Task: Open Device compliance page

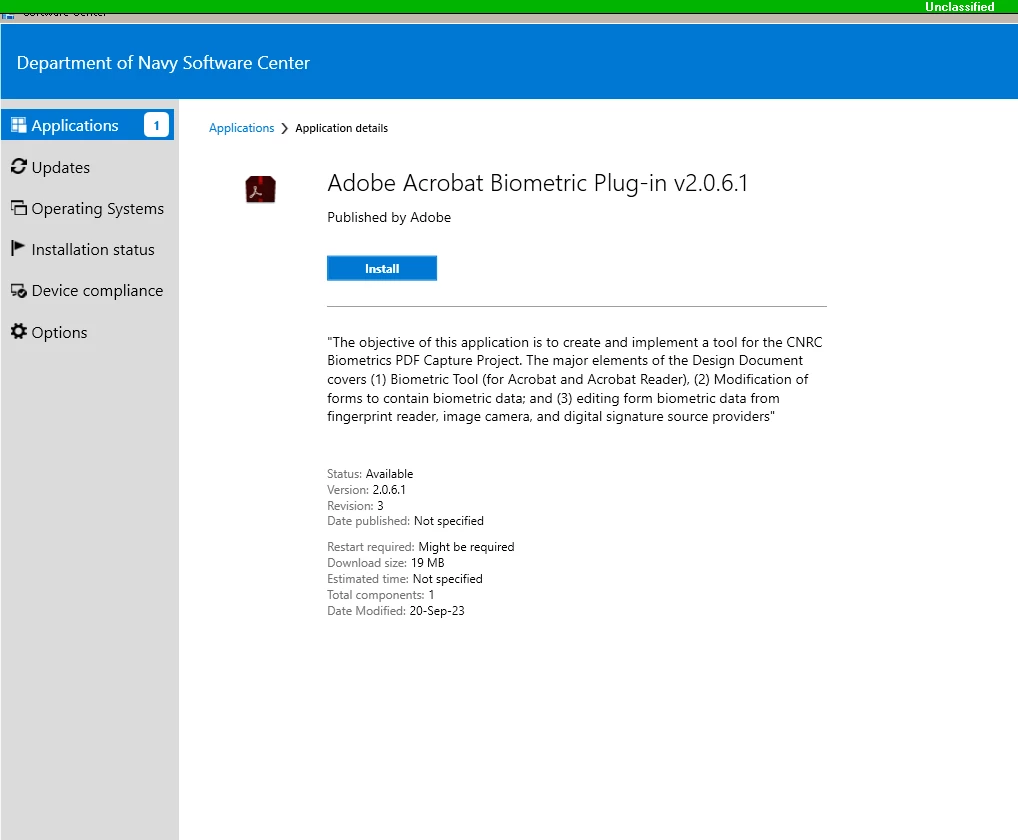Action: point(88,290)
